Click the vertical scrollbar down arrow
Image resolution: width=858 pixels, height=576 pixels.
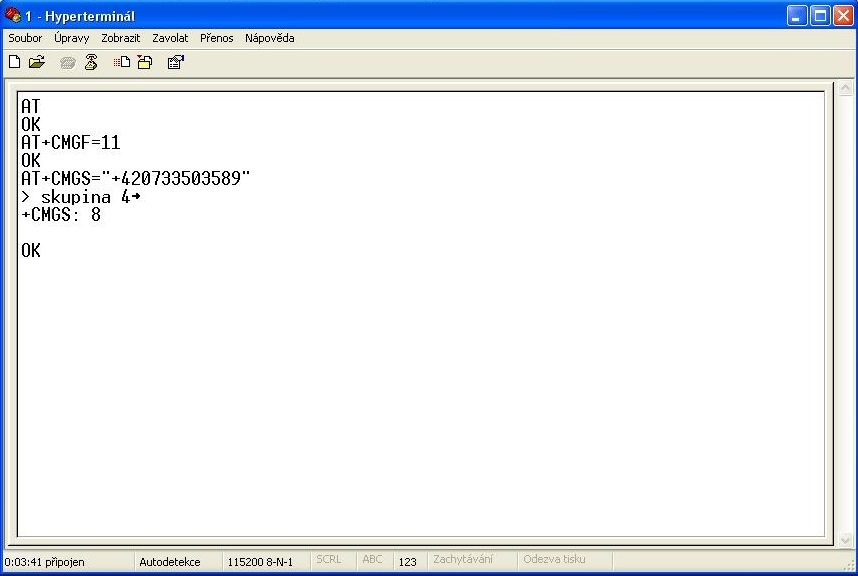(845, 539)
